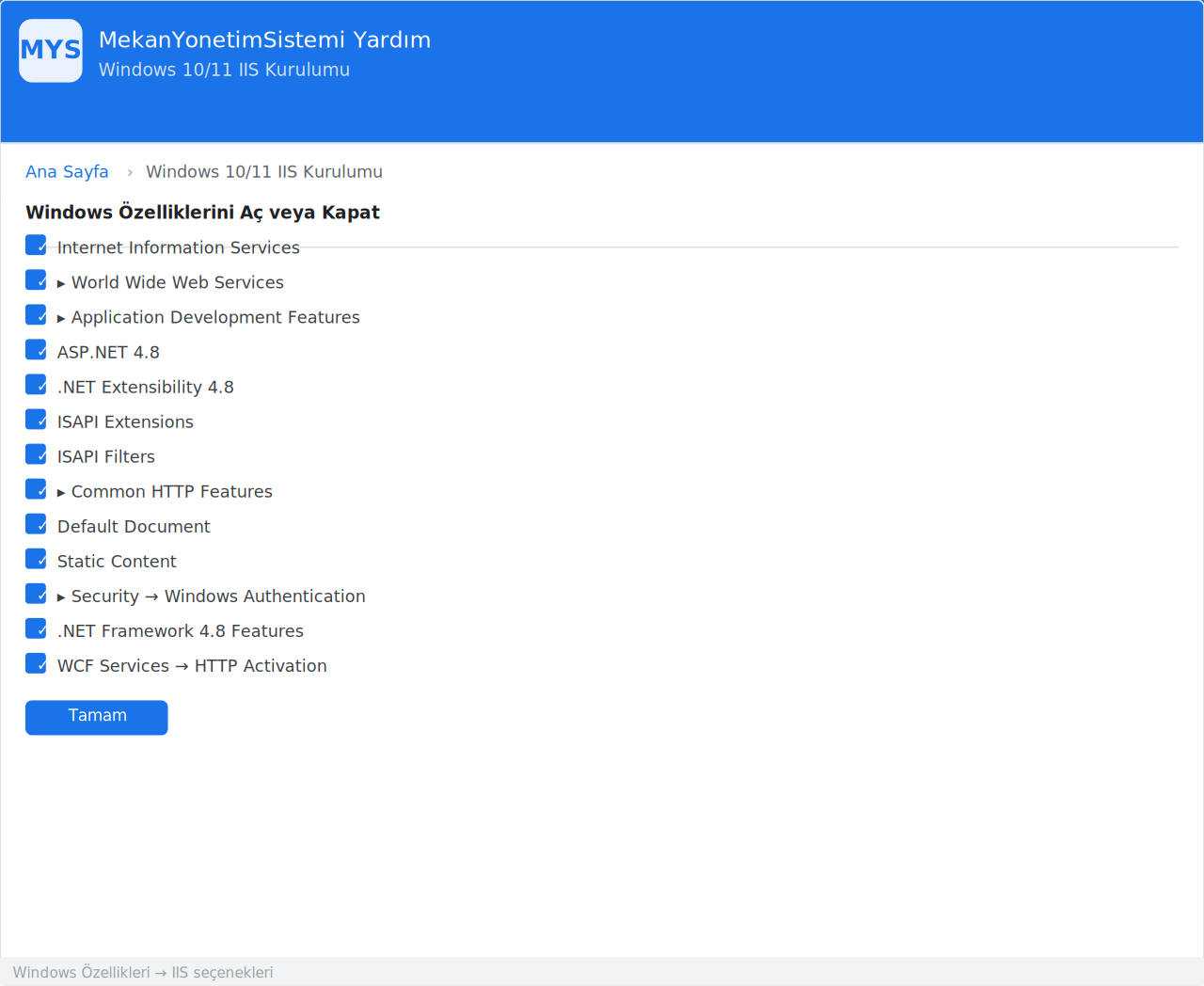Click the Default Document label

tap(134, 526)
